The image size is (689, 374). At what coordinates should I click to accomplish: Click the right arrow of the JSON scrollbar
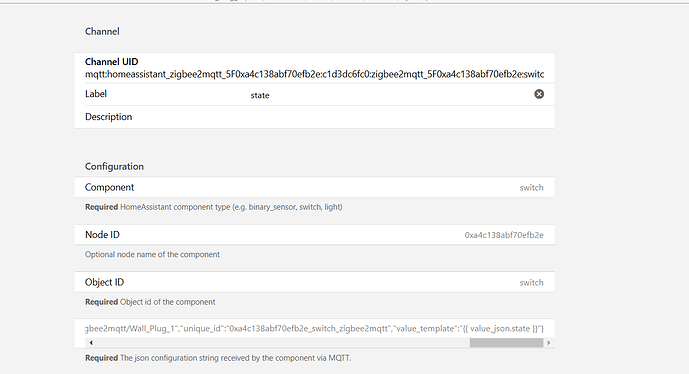click(548, 343)
